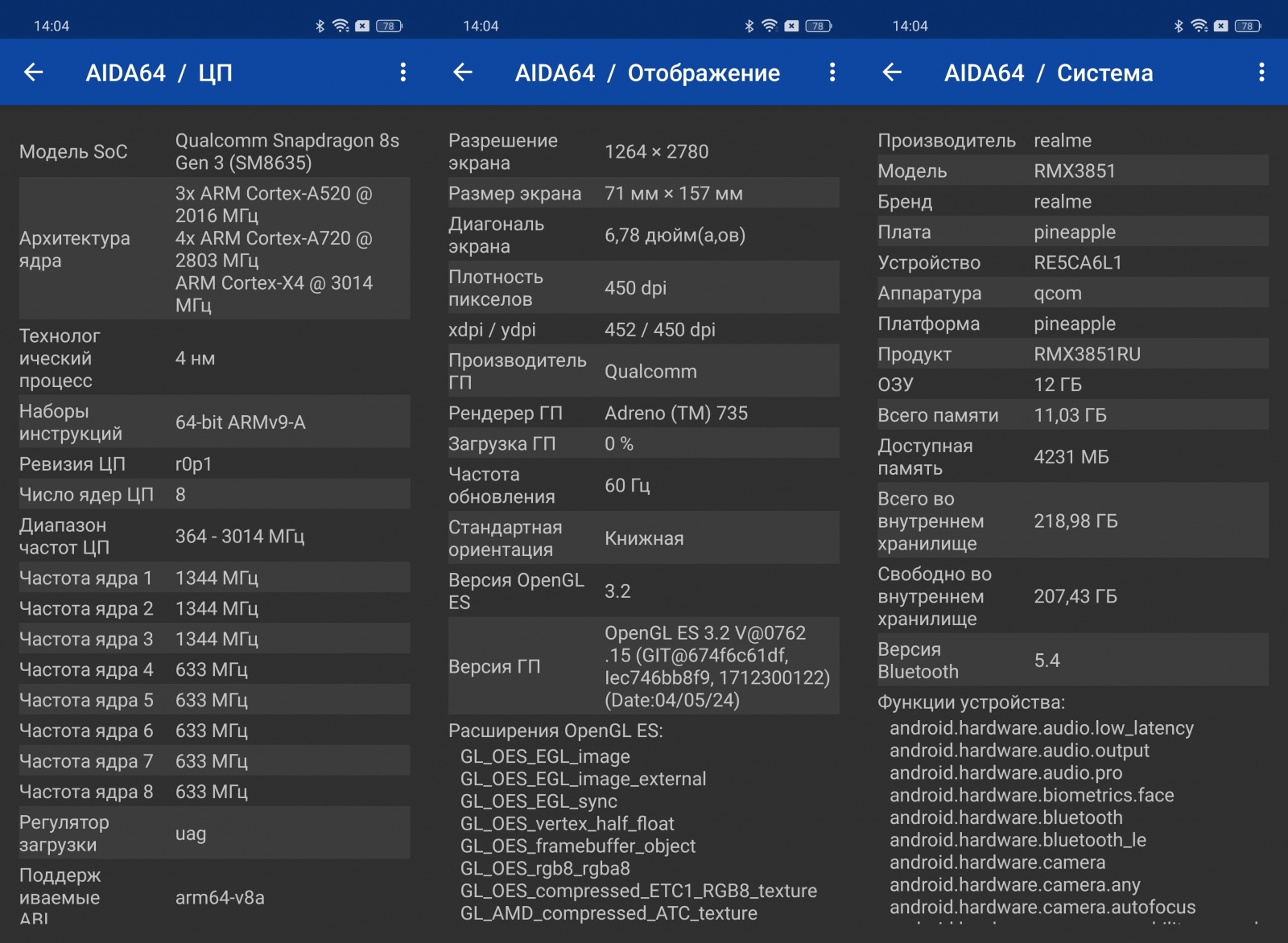Image resolution: width=1288 pixels, height=943 pixels.
Task: Tap back arrow on Система screen
Action: click(892, 72)
